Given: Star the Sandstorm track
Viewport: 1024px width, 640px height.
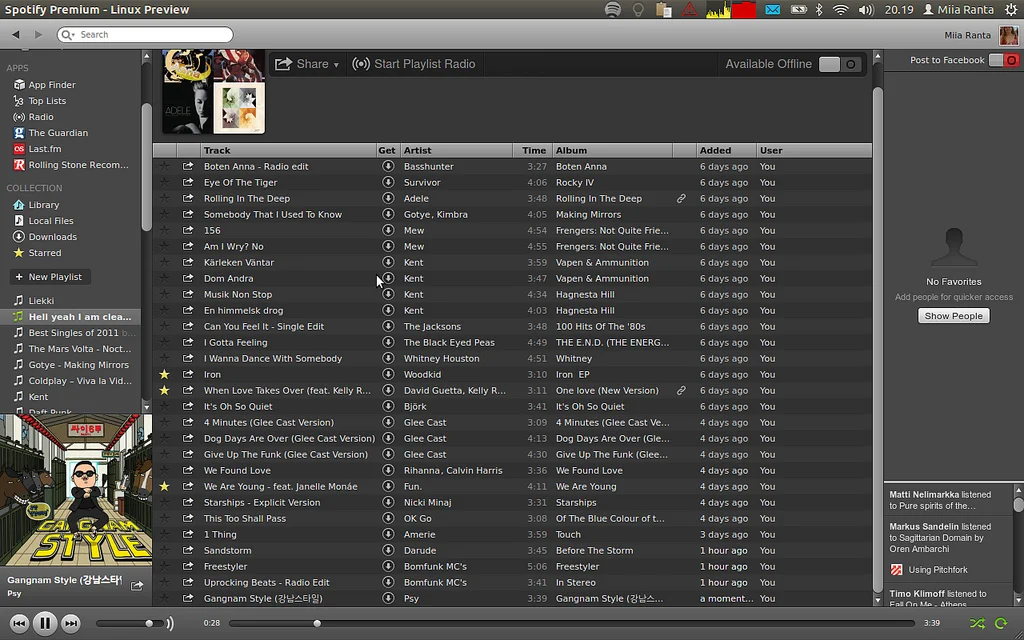Looking at the screenshot, I should click(165, 551).
